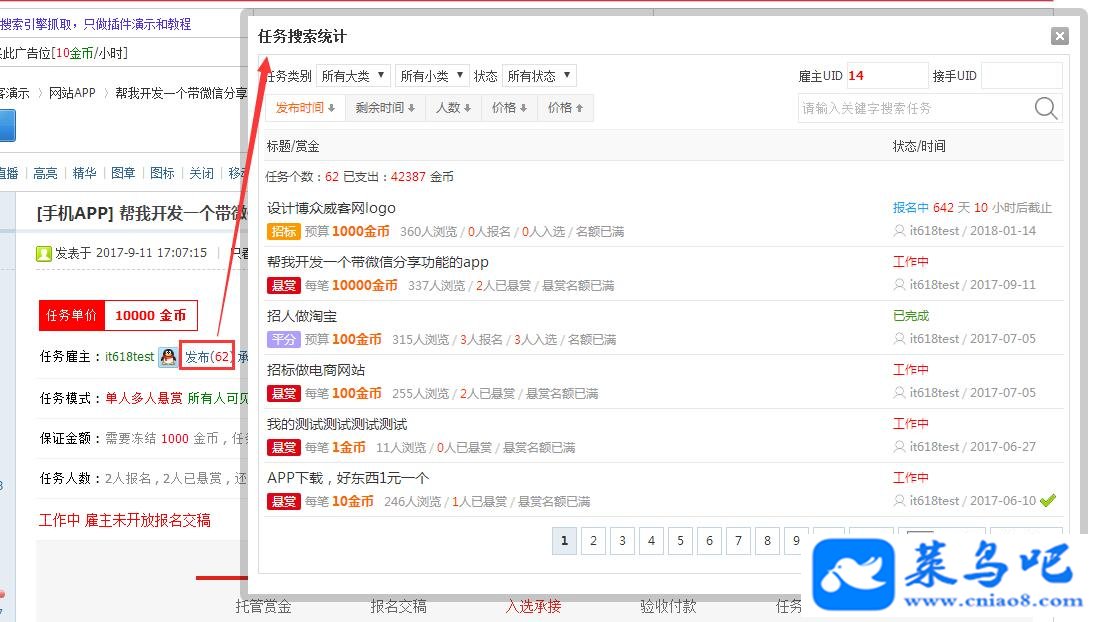Image resolution: width=1096 pixels, height=622 pixels.
Task: Click the green checkmark on APP下载 row
Action: (1048, 500)
